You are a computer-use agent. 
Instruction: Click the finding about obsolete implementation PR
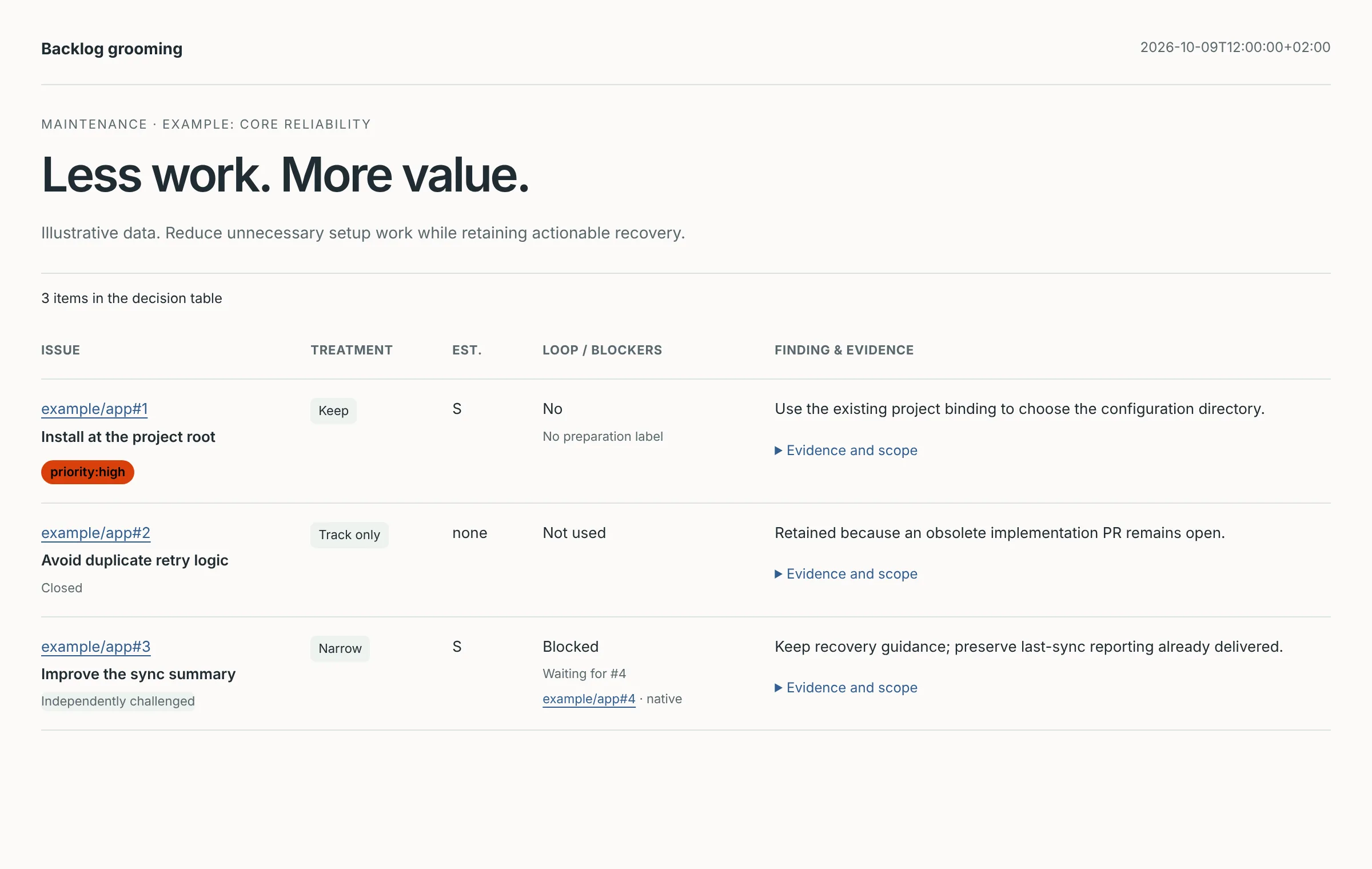(1000, 533)
